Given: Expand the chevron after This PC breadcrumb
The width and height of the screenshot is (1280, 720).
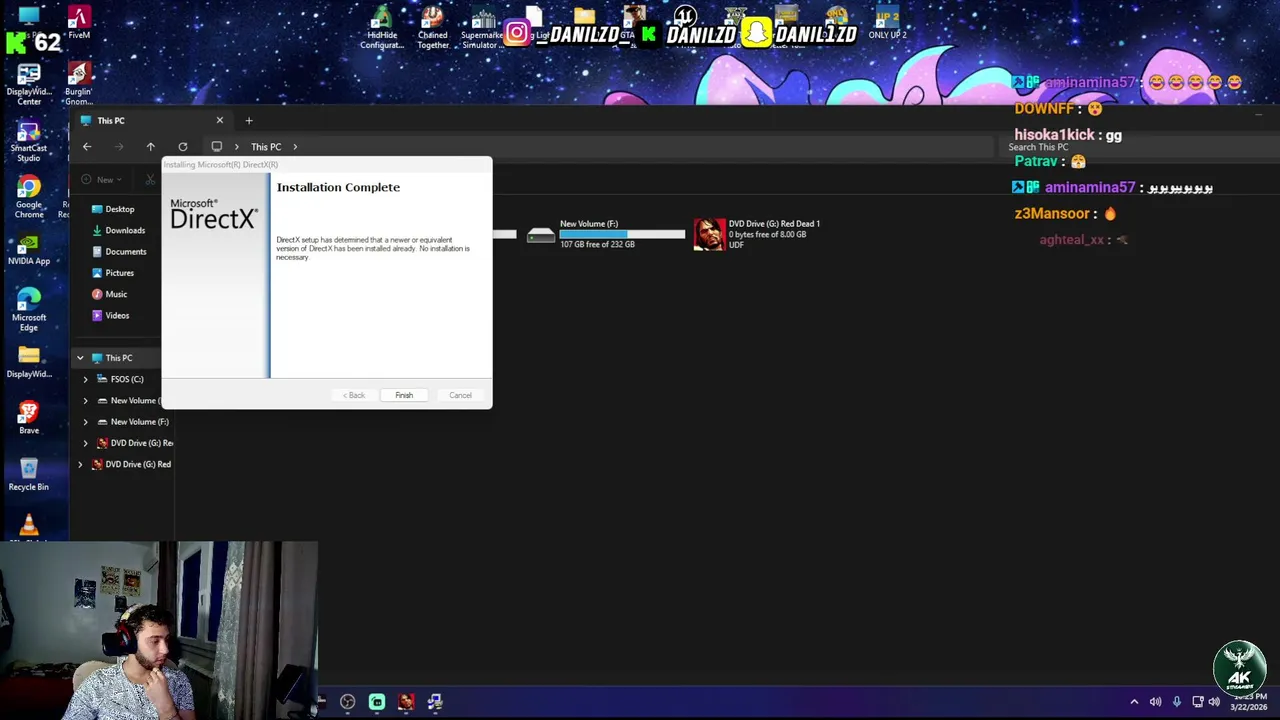Looking at the screenshot, I should pos(295,147).
